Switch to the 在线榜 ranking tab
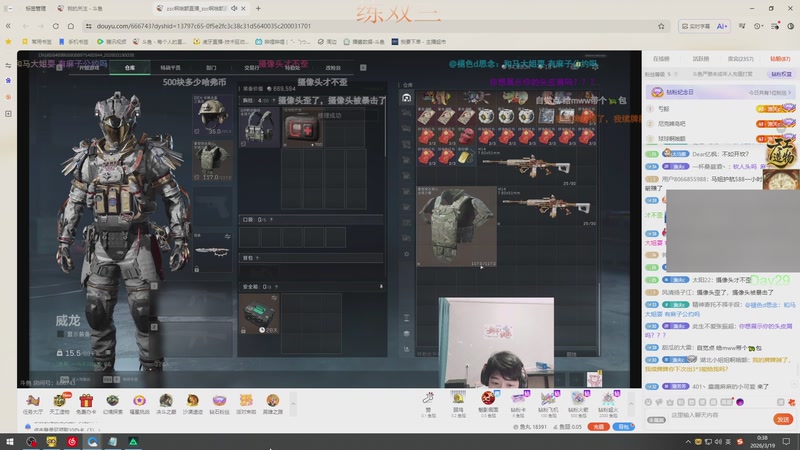Screen dimensions: 800x450 pyautogui.click(x=661, y=59)
